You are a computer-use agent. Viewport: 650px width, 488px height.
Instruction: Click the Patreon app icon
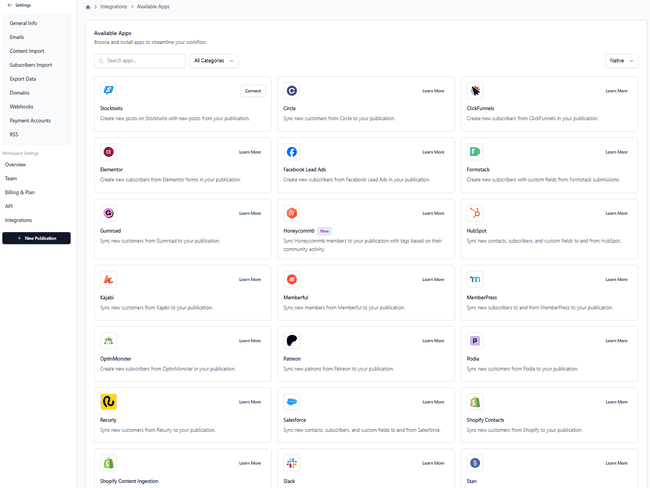[291, 341]
